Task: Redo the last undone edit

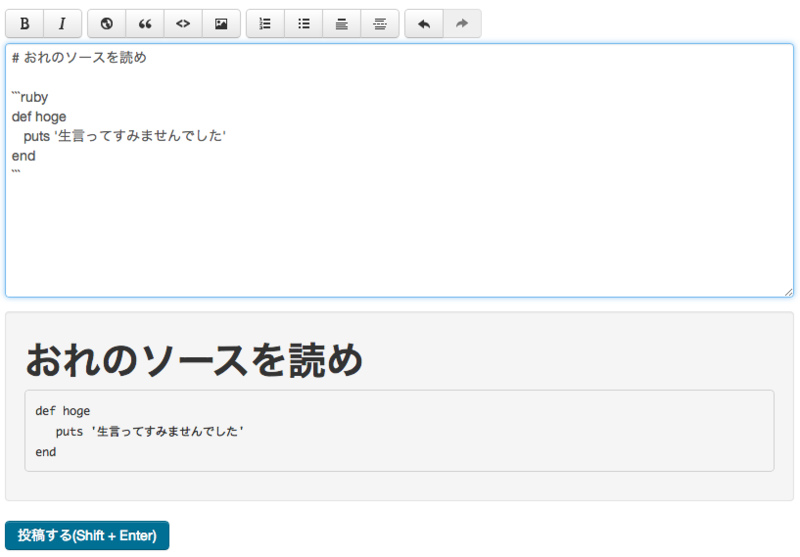Action: coord(462,23)
